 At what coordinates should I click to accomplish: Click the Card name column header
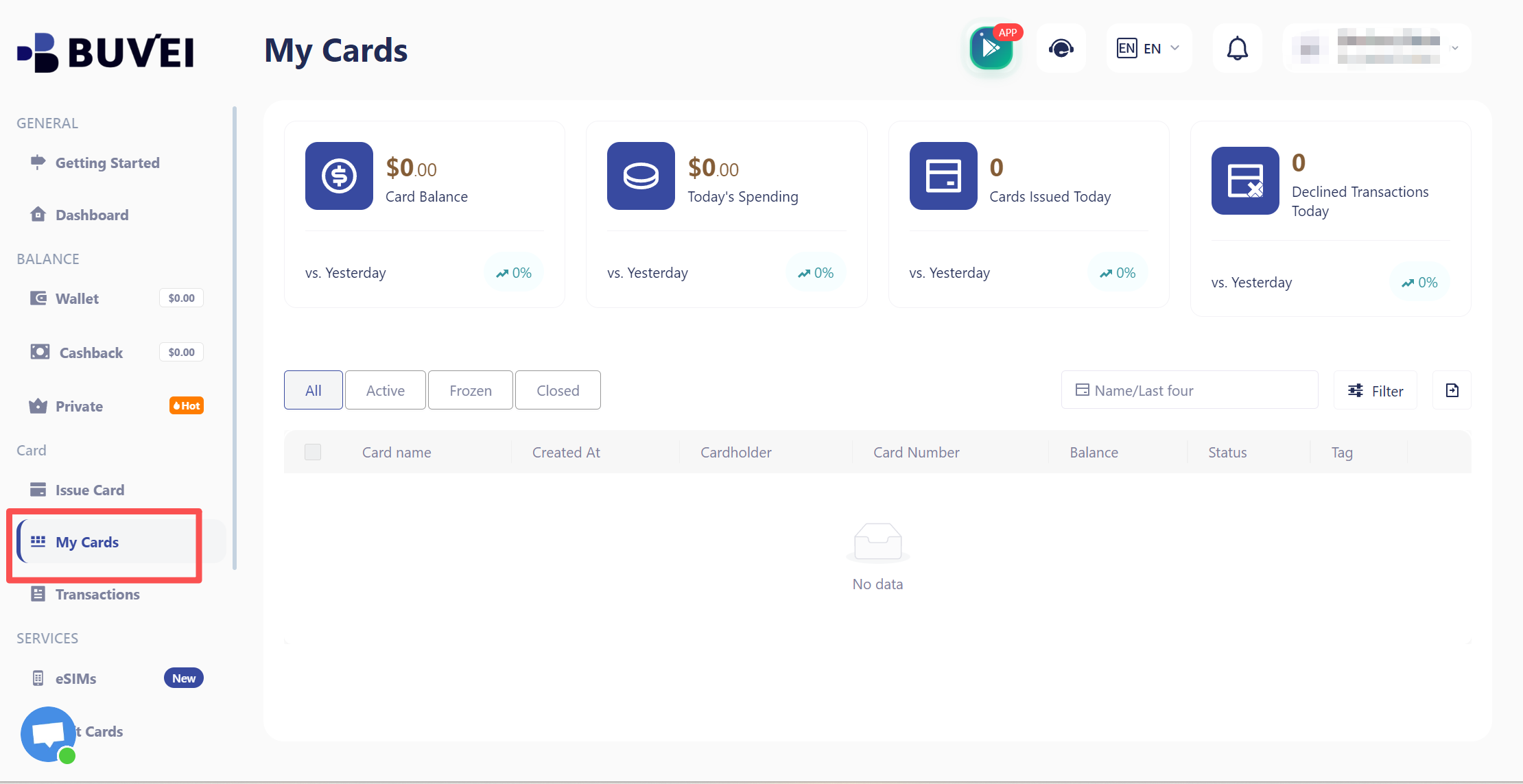pos(397,453)
